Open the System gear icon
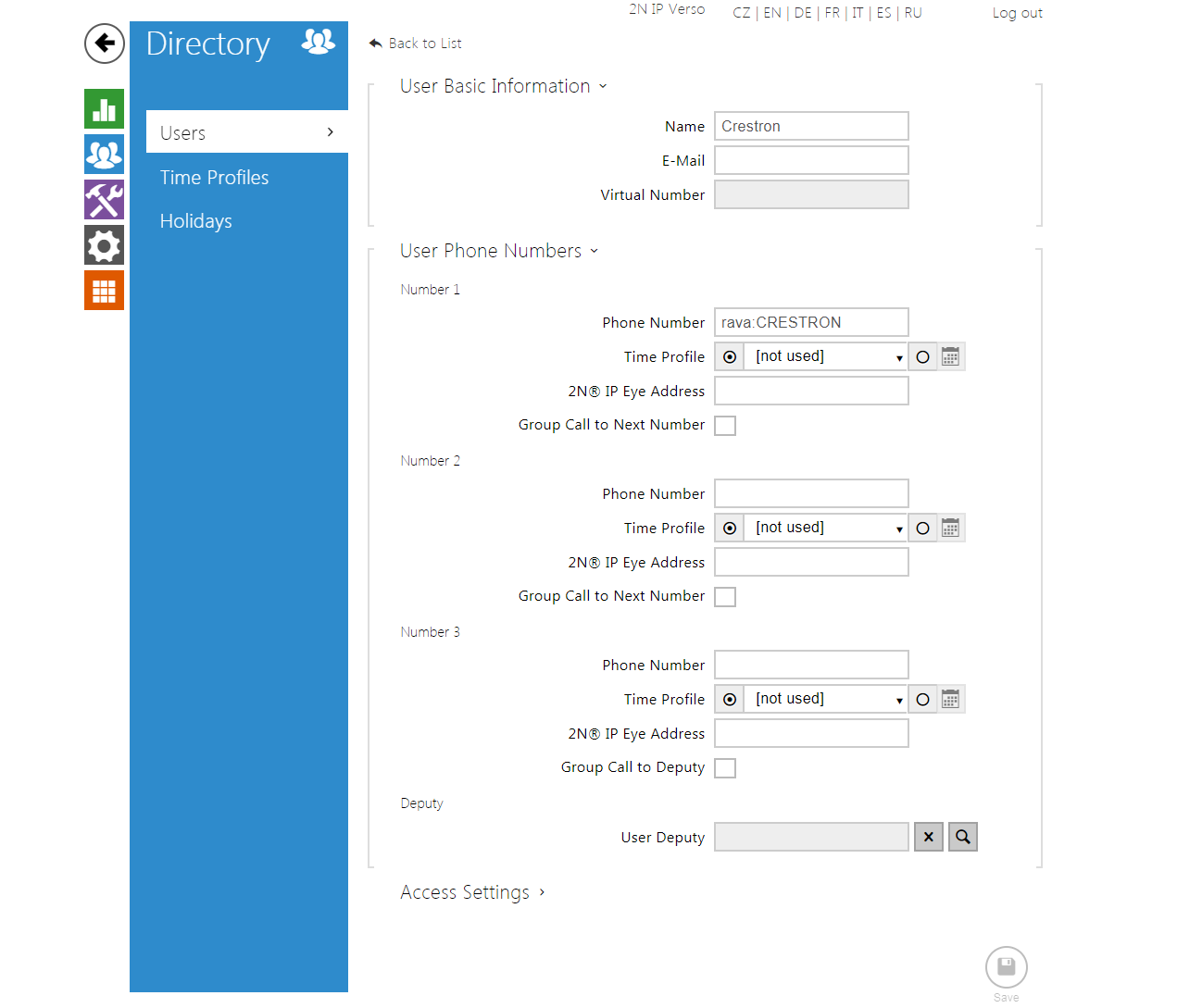The width and height of the screenshot is (1177, 1008). click(x=104, y=244)
